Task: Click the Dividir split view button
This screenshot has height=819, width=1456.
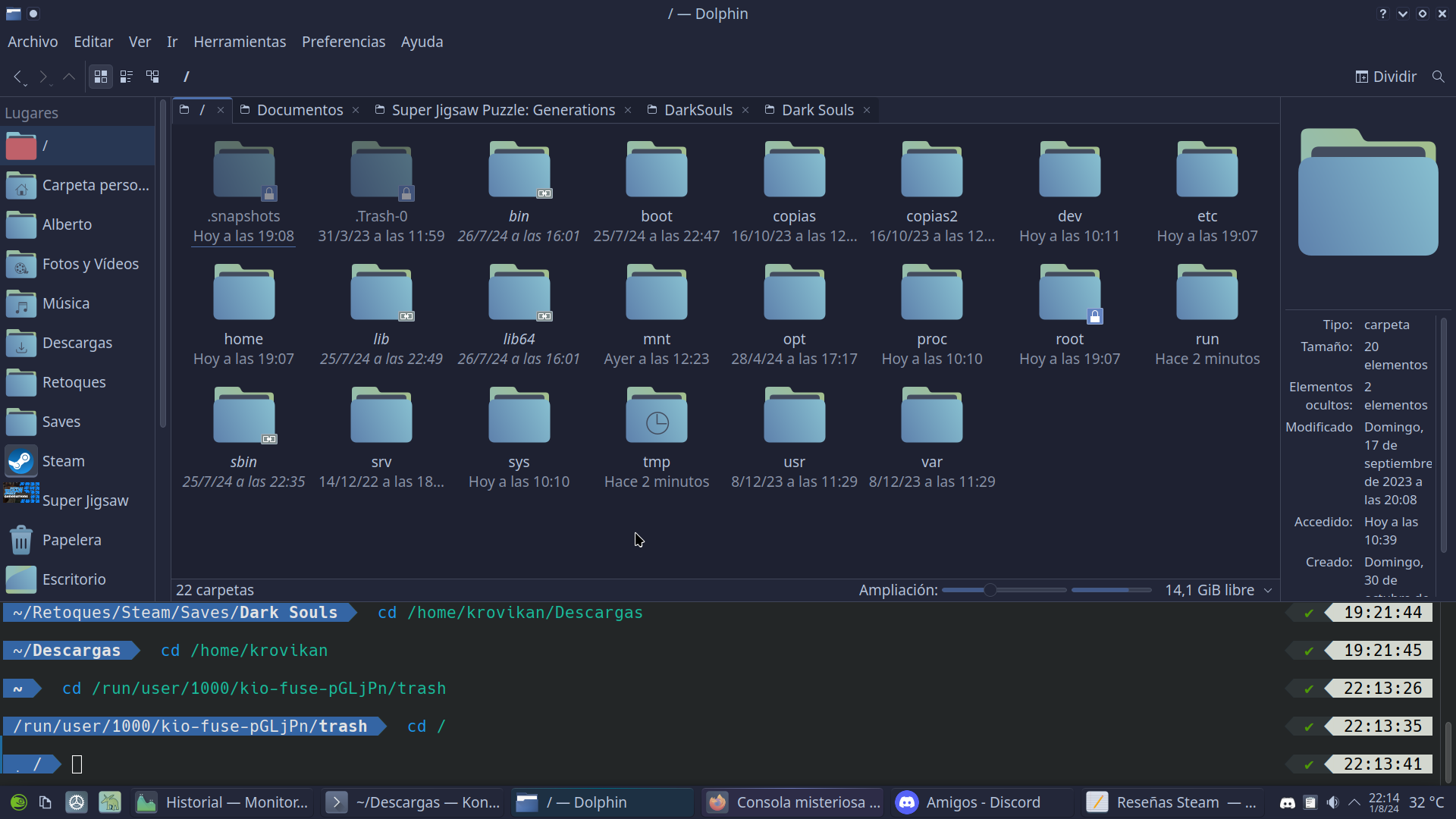Action: tap(1385, 77)
